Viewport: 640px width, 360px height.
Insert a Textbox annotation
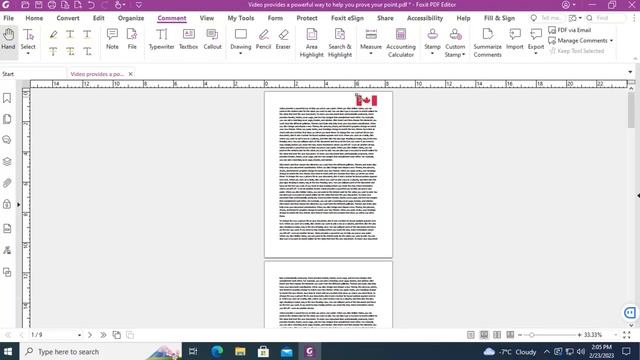[x=189, y=39]
